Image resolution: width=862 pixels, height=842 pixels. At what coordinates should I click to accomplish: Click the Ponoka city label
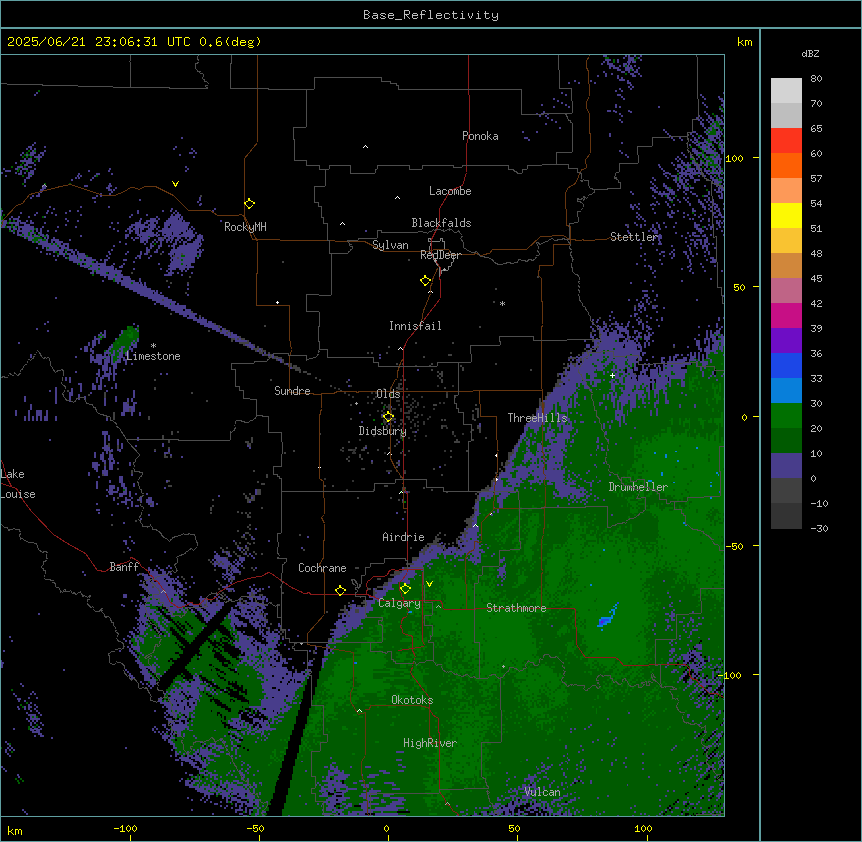click(x=480, y=136)
